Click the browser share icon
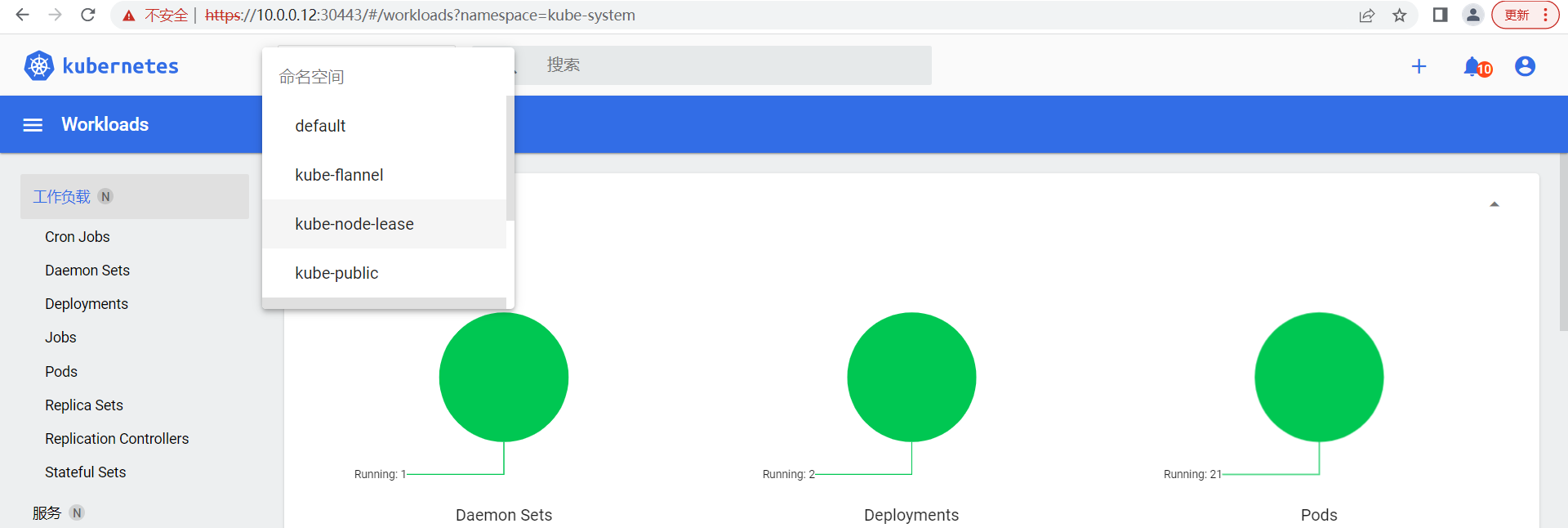Image resolution: width=1568 pixels, height=528 pixels. tap(1366, 15)
